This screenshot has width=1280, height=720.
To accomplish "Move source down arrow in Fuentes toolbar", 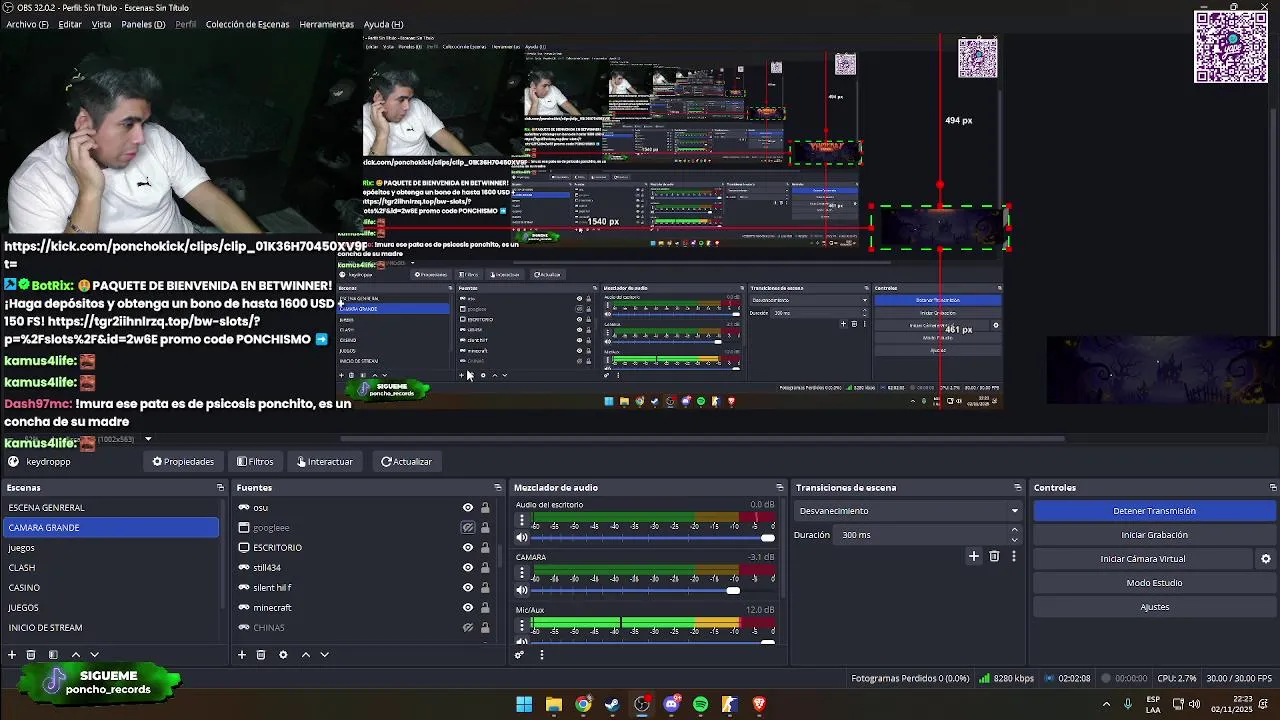I will tap(324, 655).
